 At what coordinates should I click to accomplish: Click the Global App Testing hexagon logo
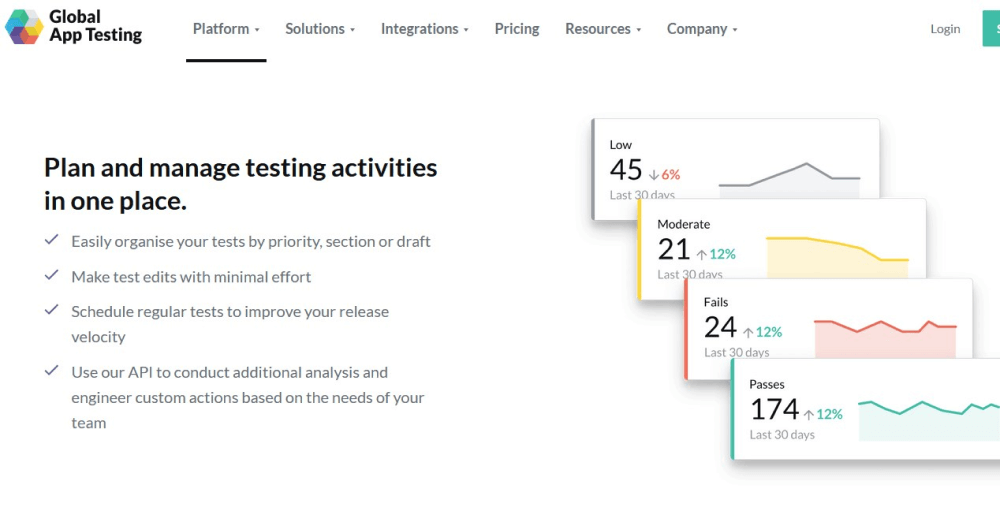[24, 27]
